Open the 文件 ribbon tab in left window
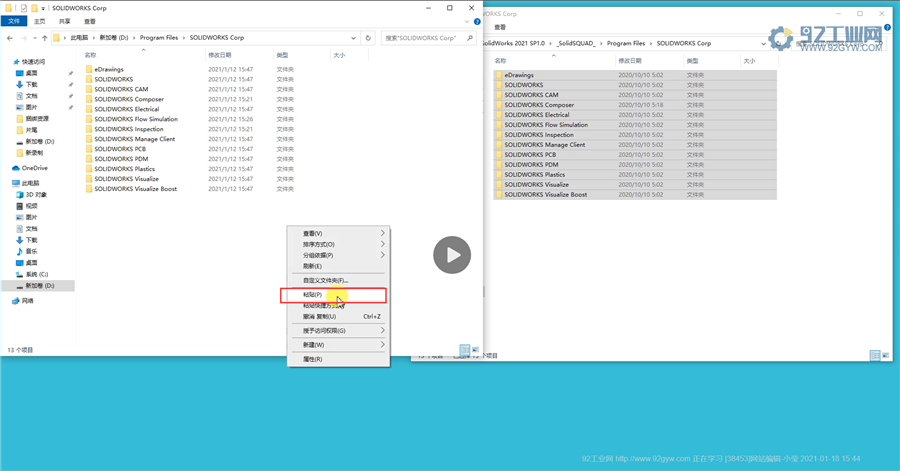 tap(14, 21)
